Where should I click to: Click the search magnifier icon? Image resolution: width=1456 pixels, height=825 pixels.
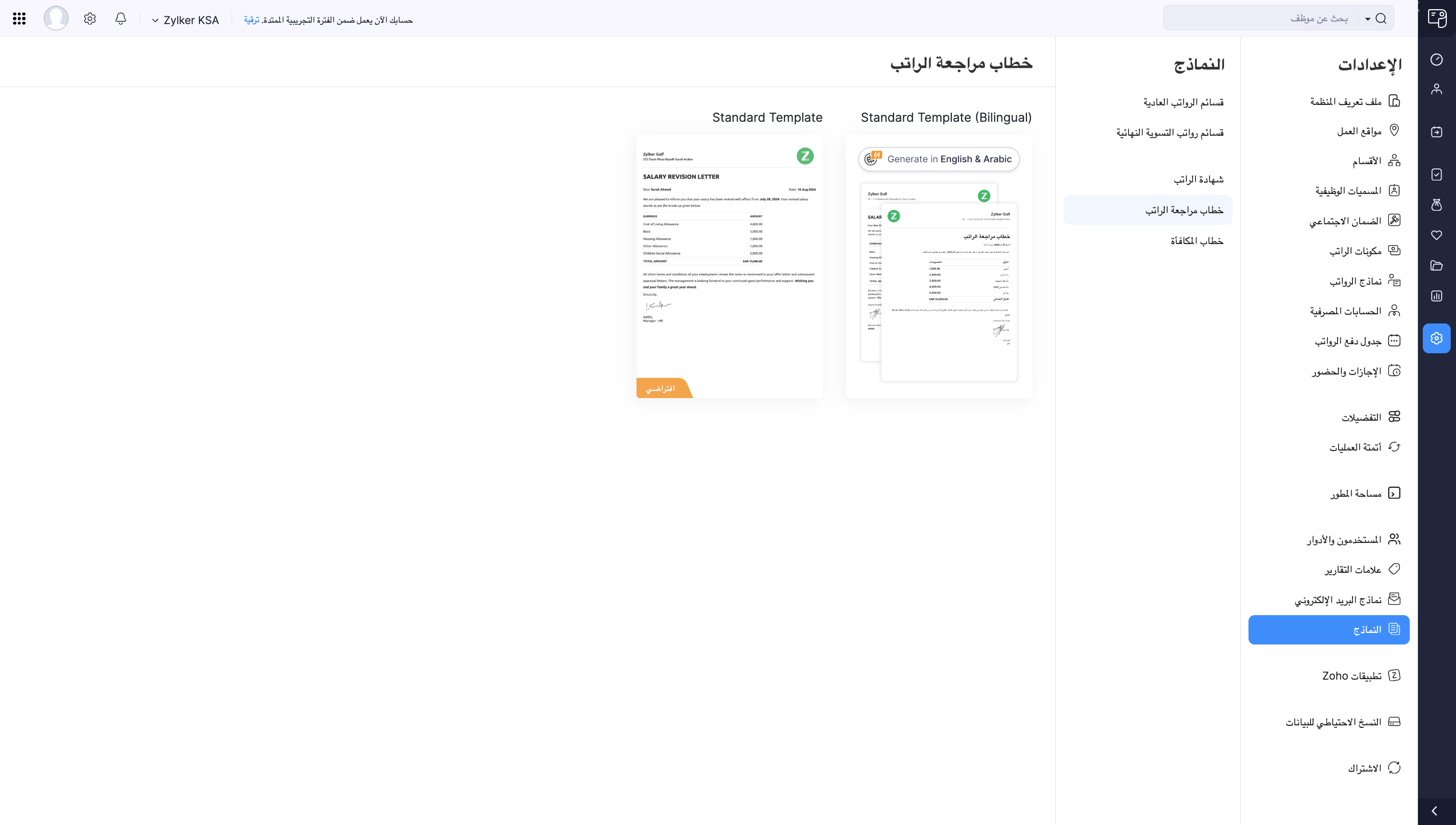tap(1381, 18)
